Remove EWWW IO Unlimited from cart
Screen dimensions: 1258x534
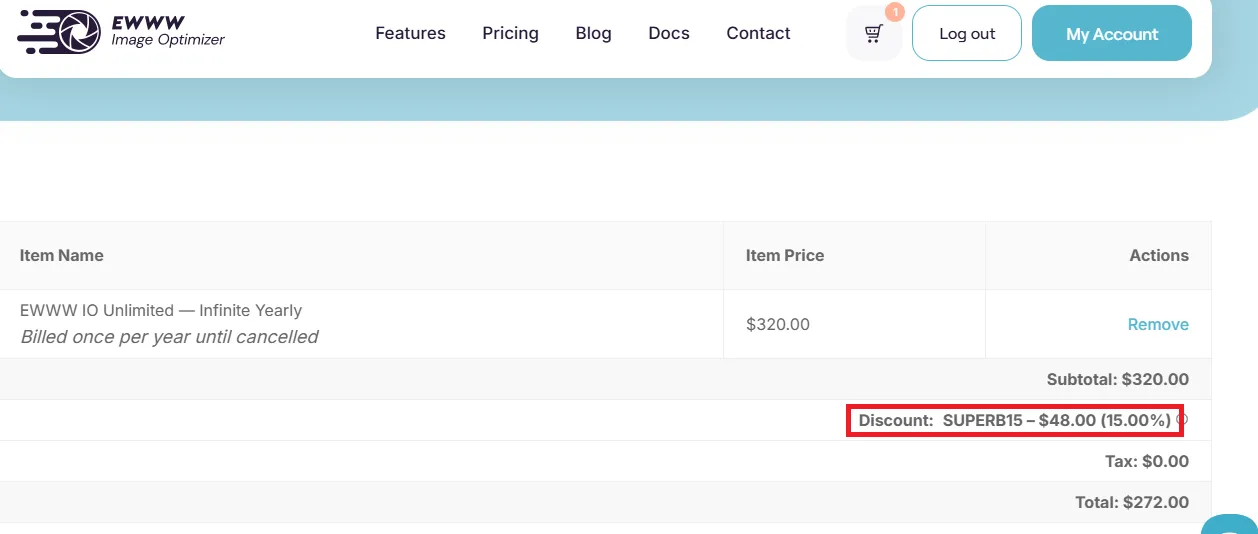tap(1158, 324)
